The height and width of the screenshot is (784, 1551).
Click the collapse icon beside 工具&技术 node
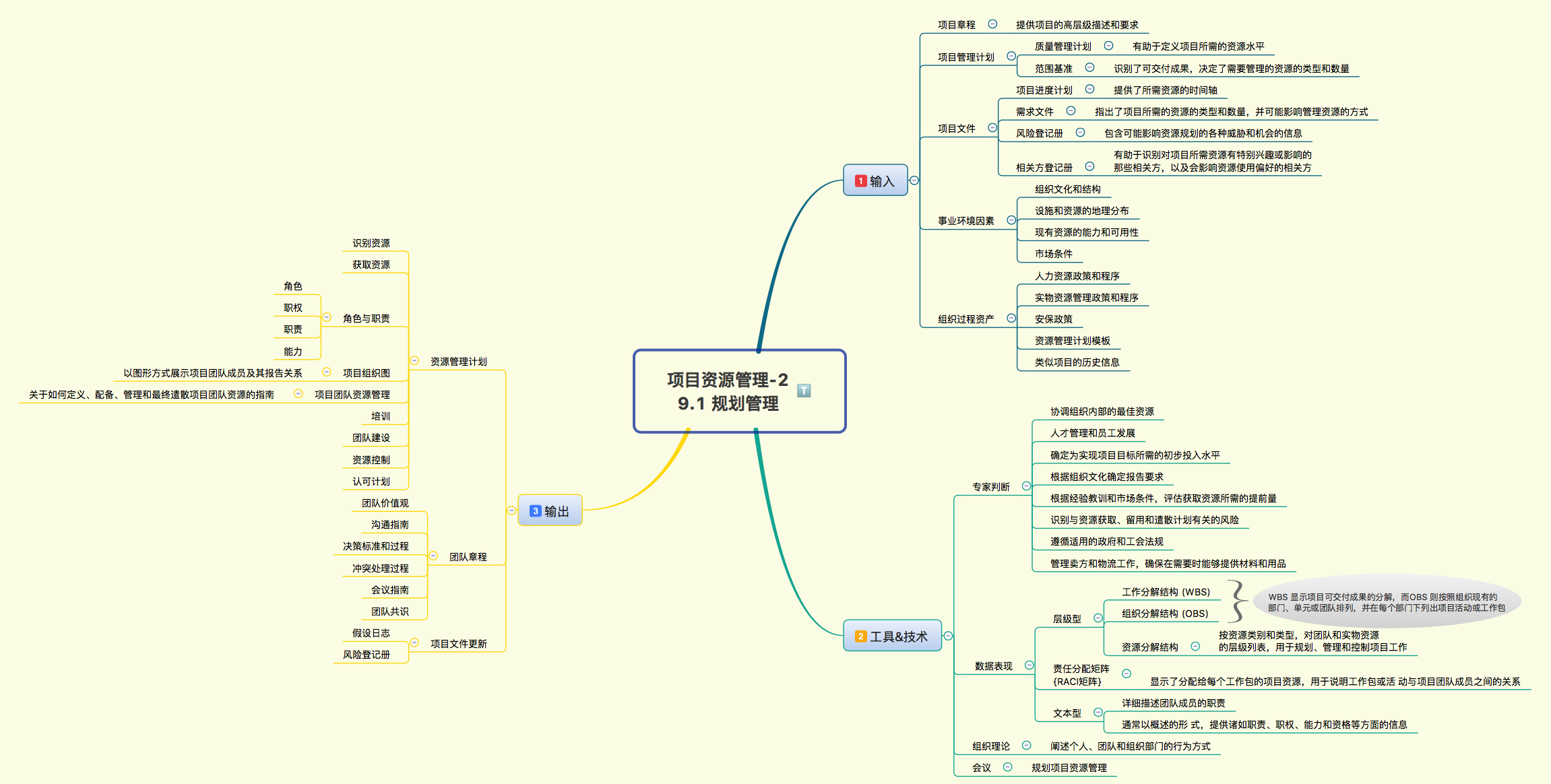point(947,634)
